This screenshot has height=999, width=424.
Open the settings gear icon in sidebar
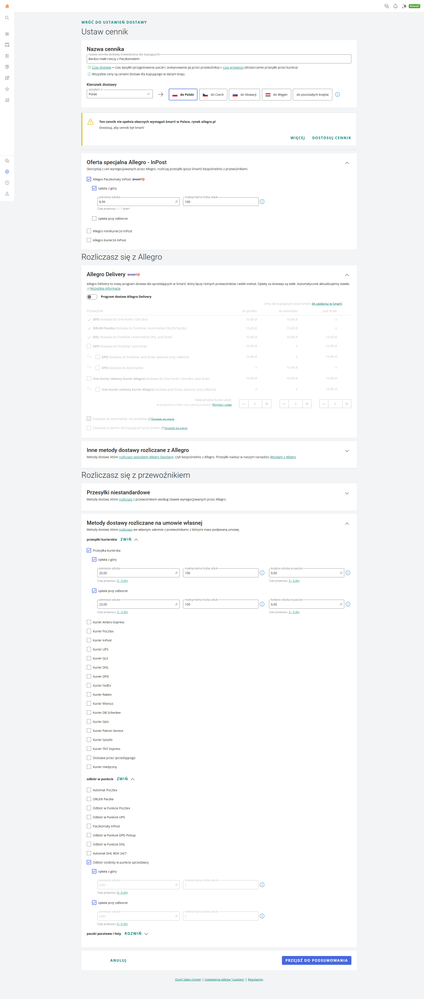(x=7, y=171)
